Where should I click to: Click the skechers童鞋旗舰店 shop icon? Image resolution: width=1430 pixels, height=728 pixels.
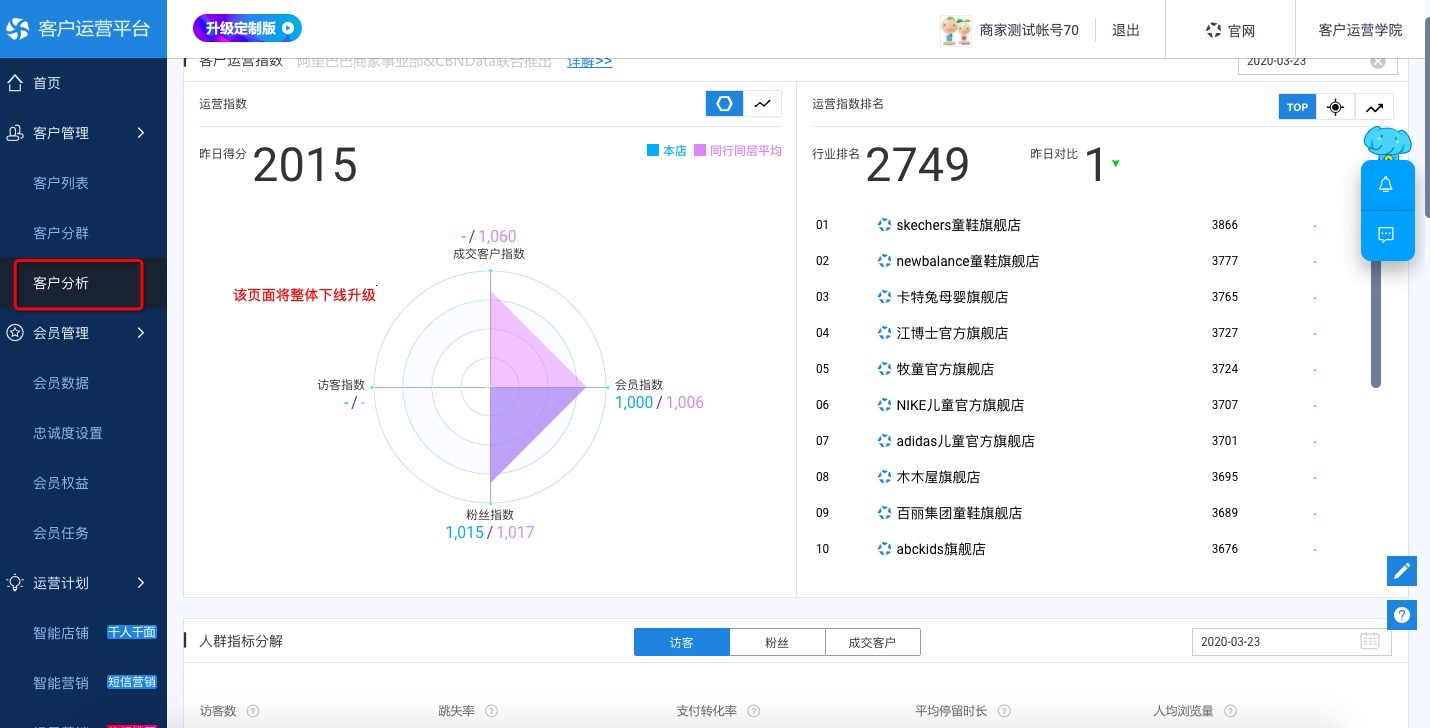click(x=884, y=225)
